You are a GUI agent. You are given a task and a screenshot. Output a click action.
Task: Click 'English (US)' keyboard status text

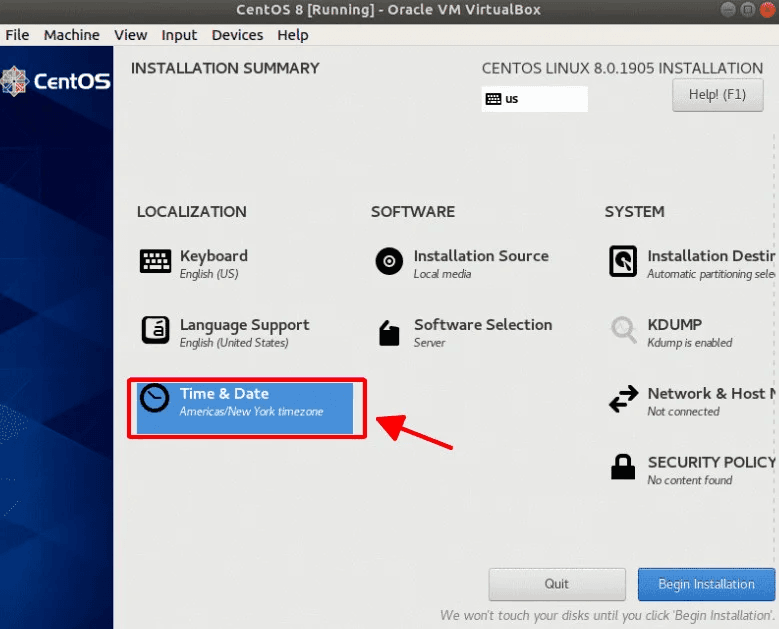209,274
